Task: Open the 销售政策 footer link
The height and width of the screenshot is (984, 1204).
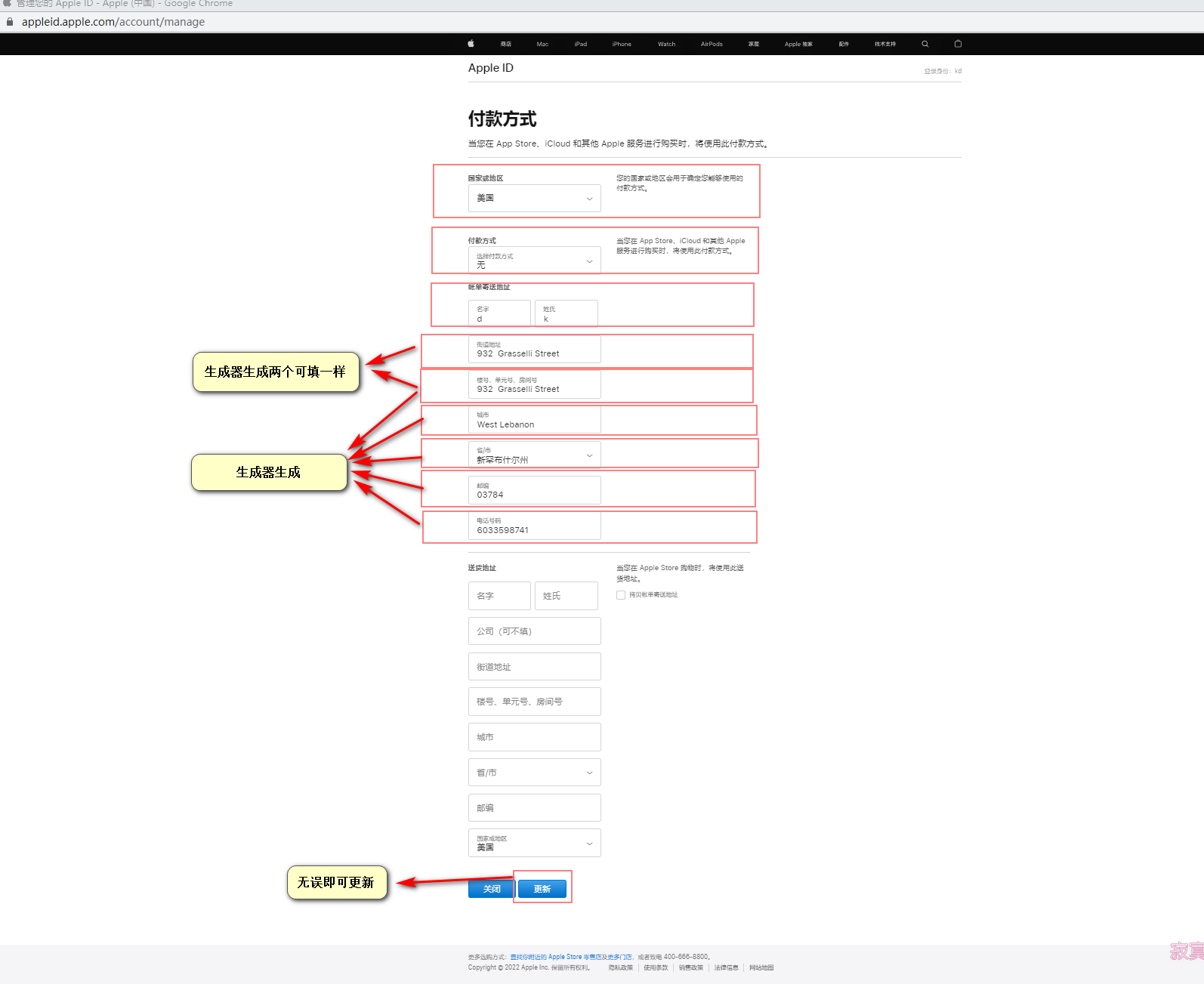Action: coord(691,967)
